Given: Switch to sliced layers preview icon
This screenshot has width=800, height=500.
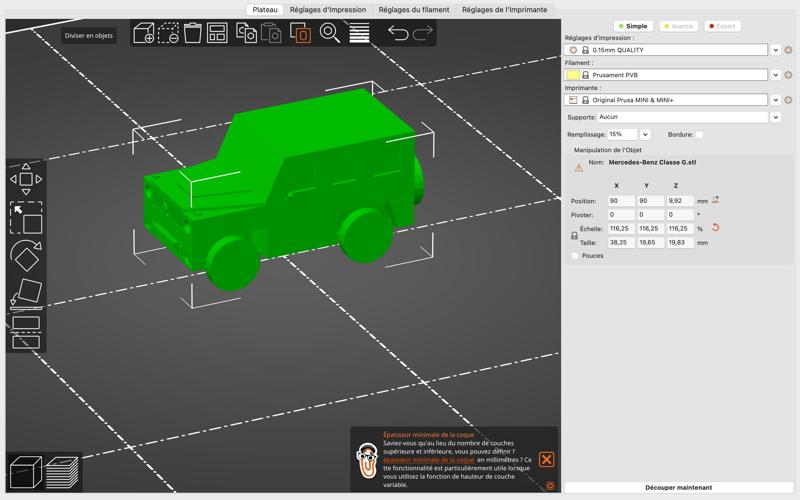Looking at the screenshot, I should point(62,472).
